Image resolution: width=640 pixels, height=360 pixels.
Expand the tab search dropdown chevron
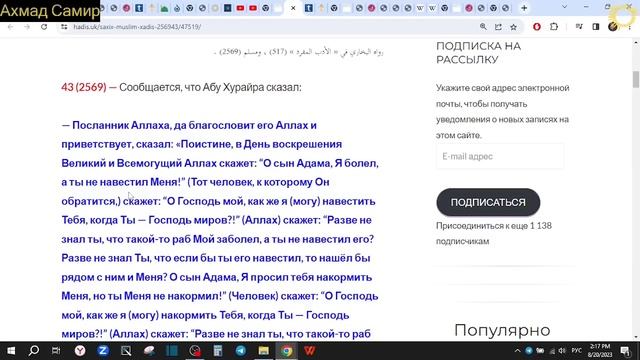564,7
